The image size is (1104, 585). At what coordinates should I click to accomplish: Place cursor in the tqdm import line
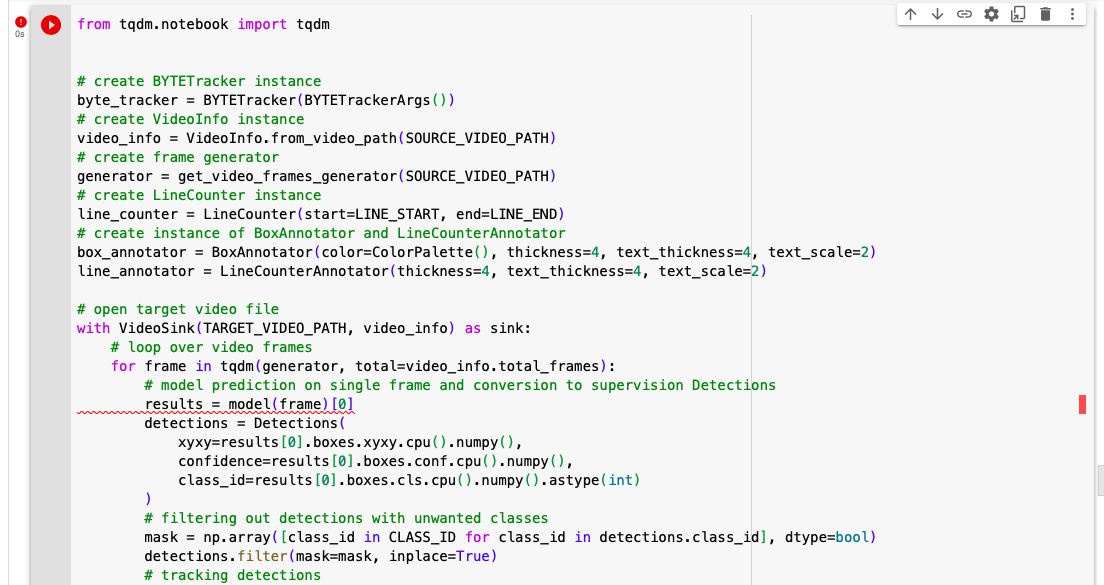tap(200, 24)
